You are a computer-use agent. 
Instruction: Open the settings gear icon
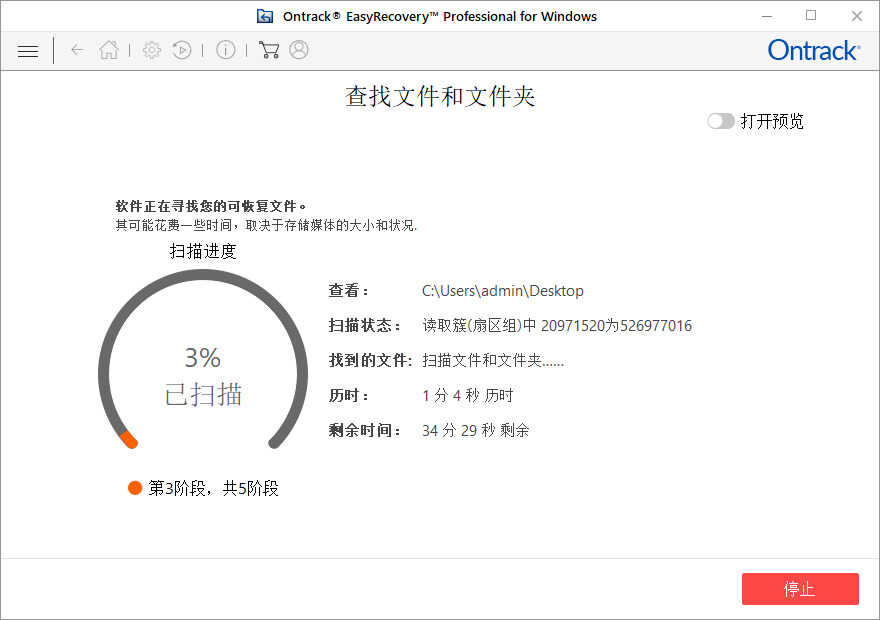[x=152, y=50]
